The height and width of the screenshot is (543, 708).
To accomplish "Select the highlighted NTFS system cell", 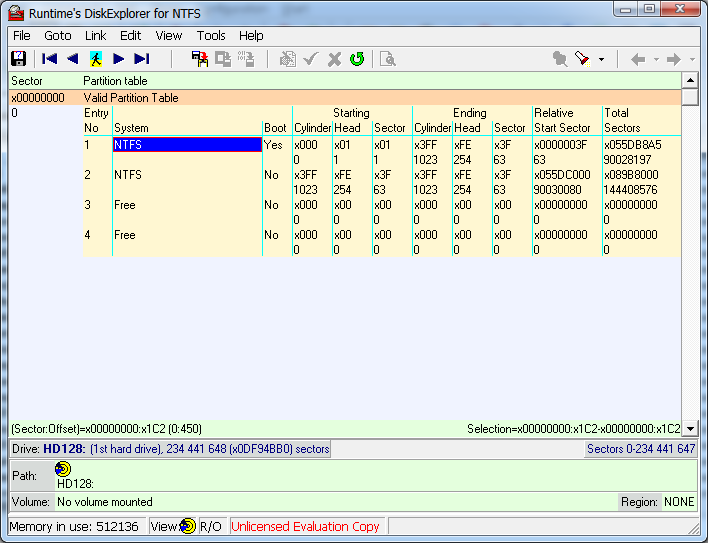I will click(187, 144).
